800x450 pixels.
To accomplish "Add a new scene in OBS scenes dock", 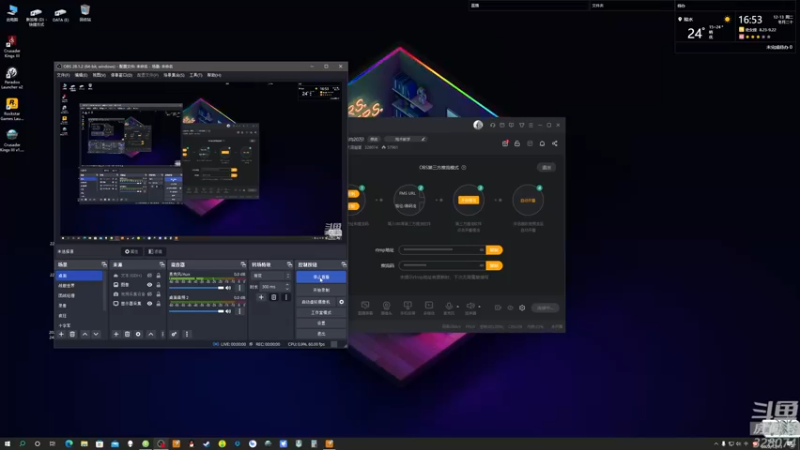I will click(x=61, y=334).
